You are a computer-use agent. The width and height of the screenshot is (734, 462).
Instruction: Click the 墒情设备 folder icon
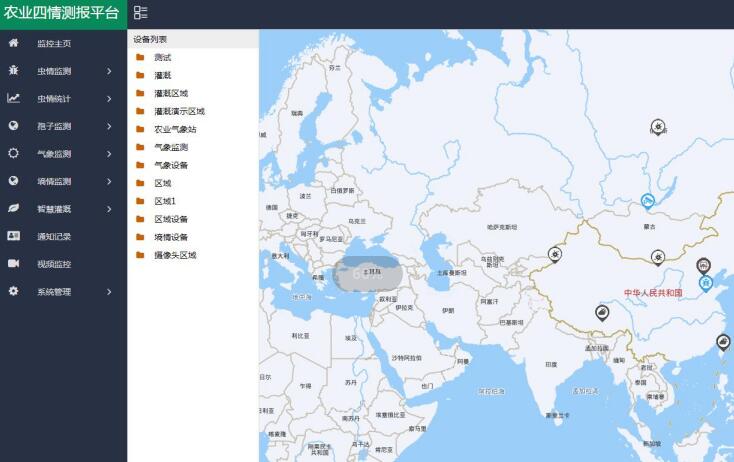140,237
